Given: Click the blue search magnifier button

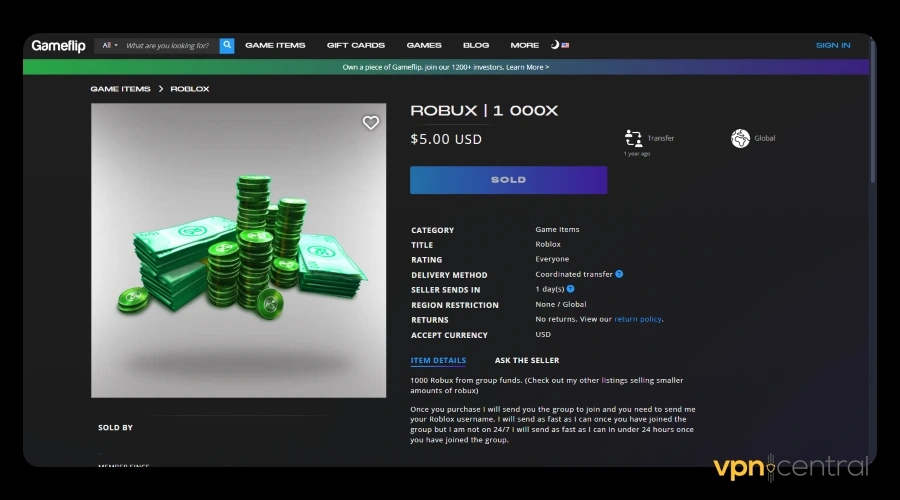Looking at the screenshot, I should (227, 45).
